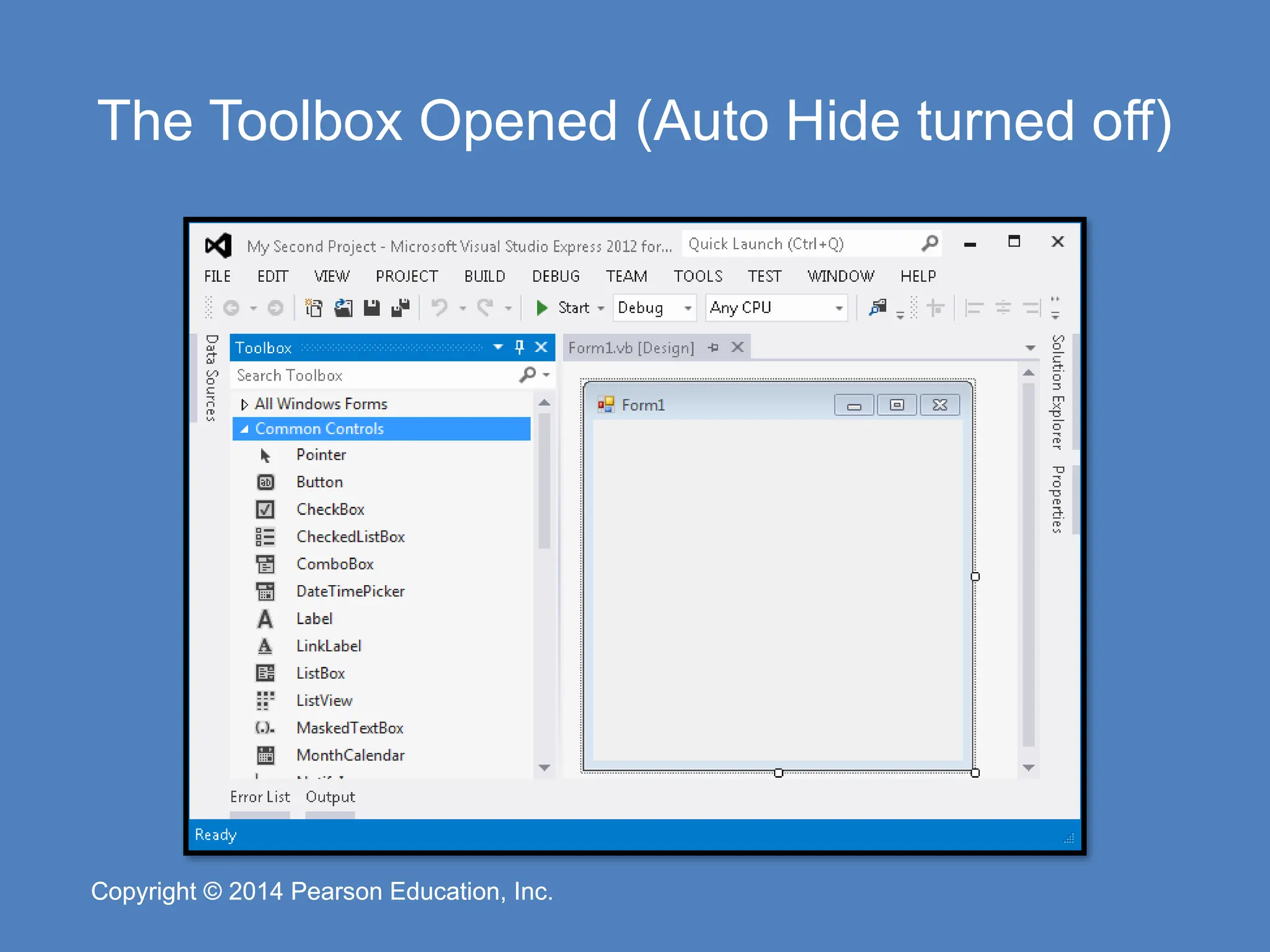
Task: Open the VIEW menu
Action: tap(332, 276)
